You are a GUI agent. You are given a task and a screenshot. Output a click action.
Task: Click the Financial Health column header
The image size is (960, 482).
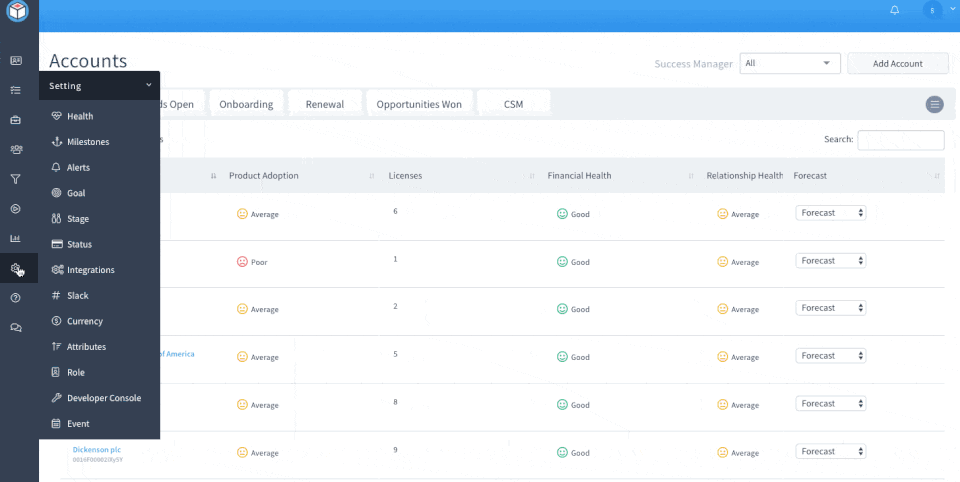[579, 176]
